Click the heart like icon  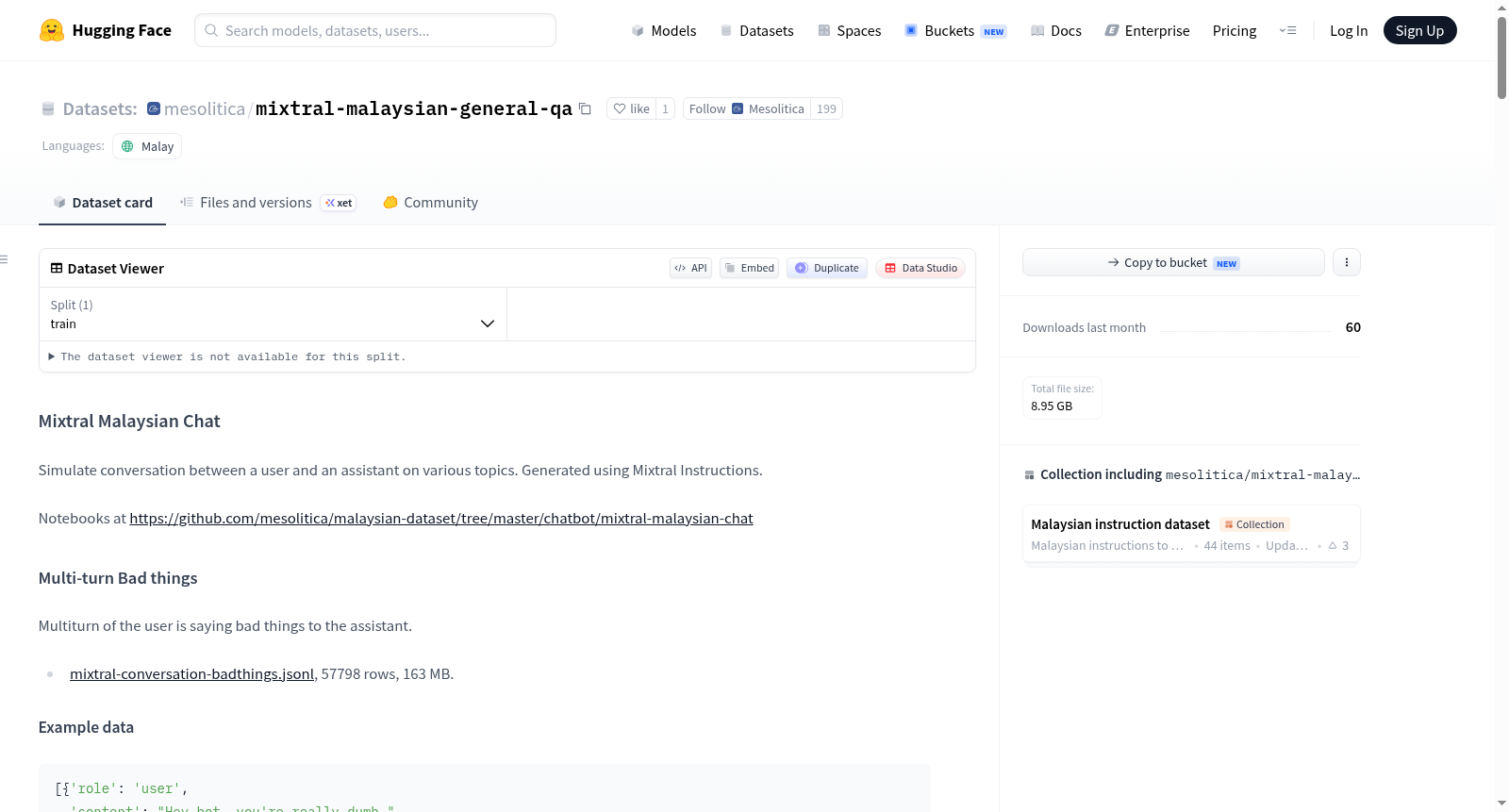(620, 108)
